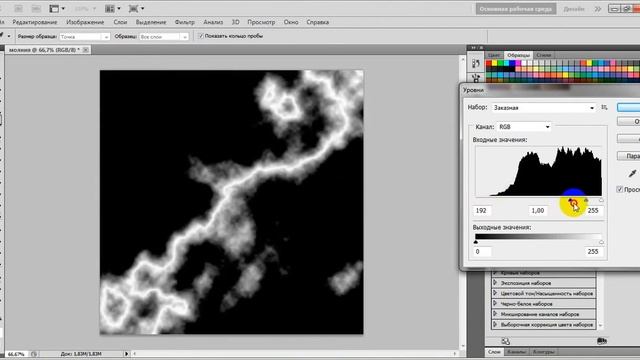Click the Cancel button in Levels dialog

(x=629, y=122)
